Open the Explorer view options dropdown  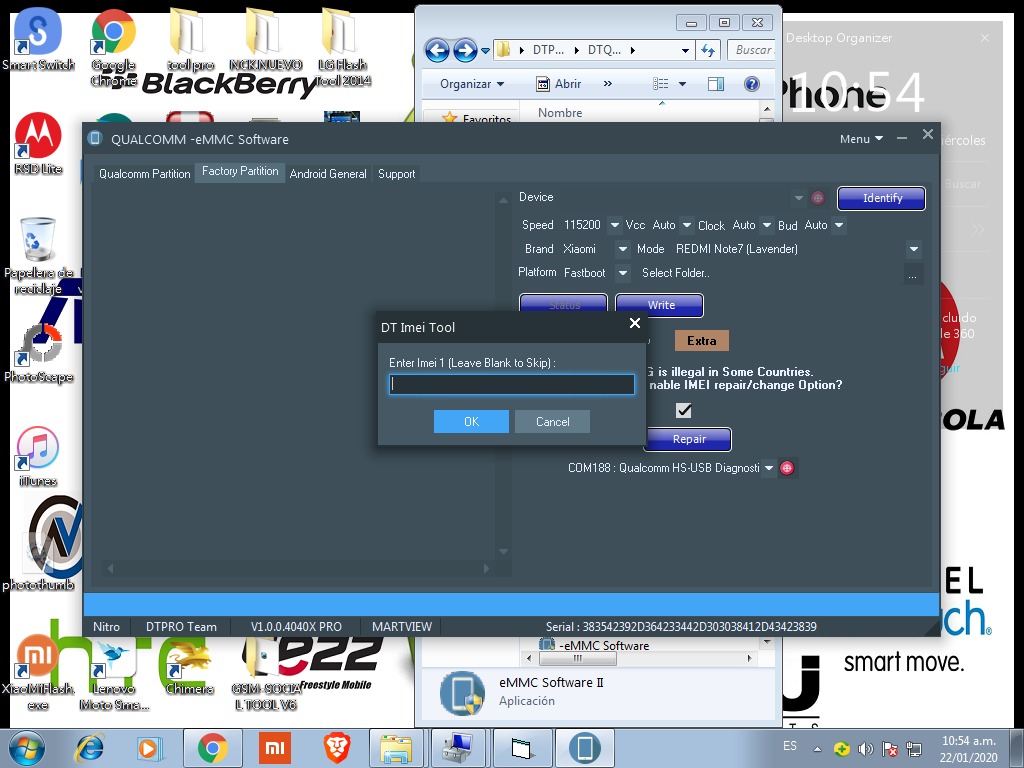pyautogui.click(x=682, y=84)
